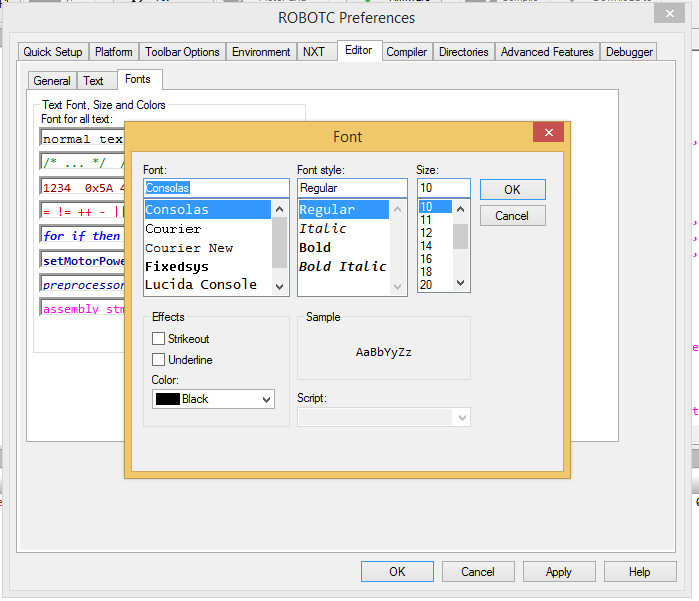Open the Toolbar Options tab
Image resolution: width=699 pixels, height=601 pixels.
click(x=182, y=52)
